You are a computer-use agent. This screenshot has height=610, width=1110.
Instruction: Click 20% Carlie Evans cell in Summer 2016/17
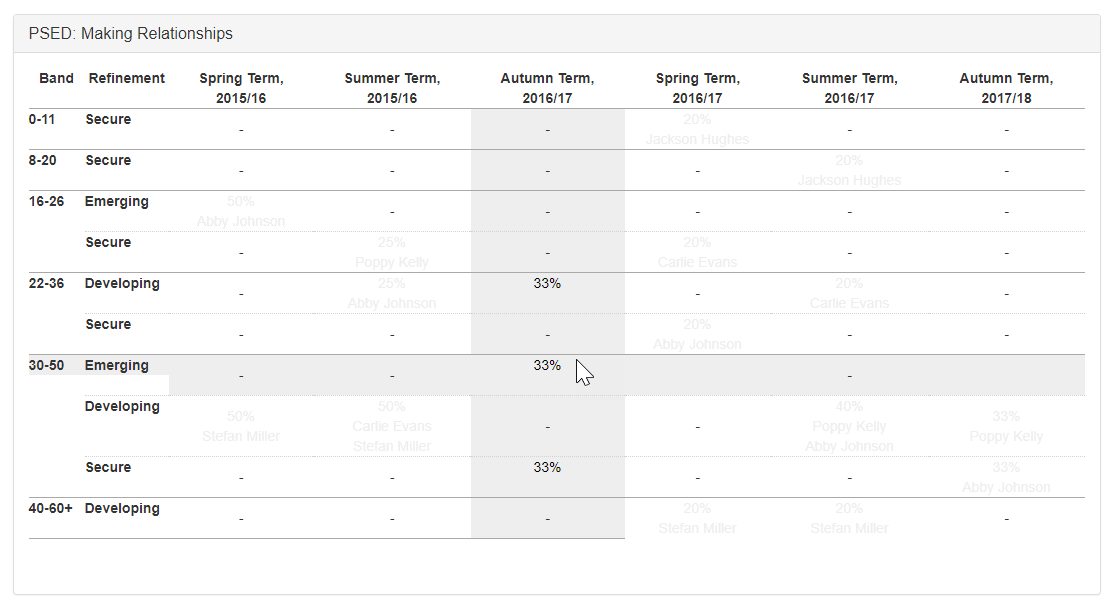(849, 294)
